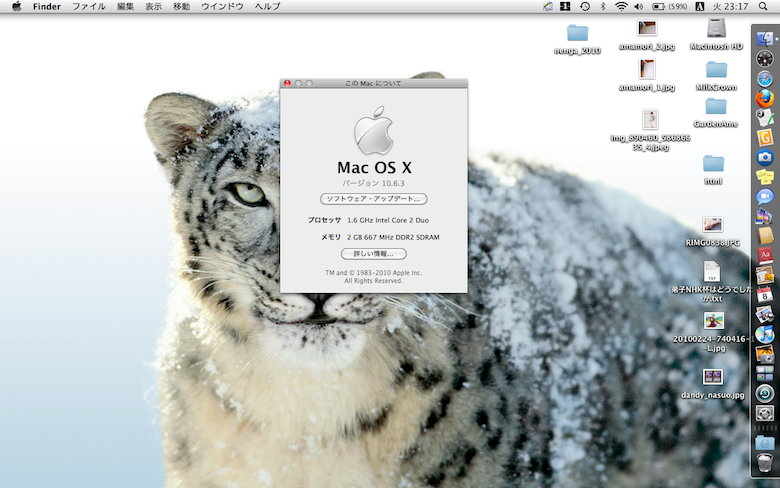Click the 詳しい情報 button
The width and height of the screenshot is (780, 488).
tap(373, 254)
